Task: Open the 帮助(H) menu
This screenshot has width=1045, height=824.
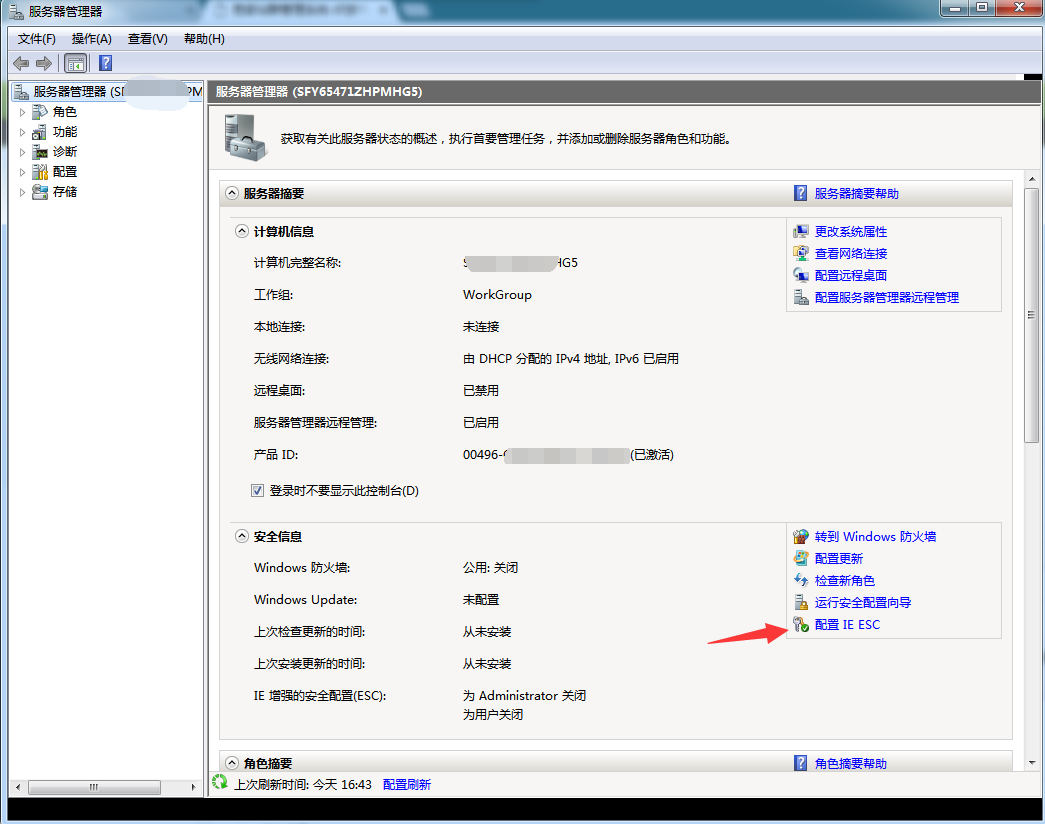Action: pyautogui.click(x=205, y=39)
